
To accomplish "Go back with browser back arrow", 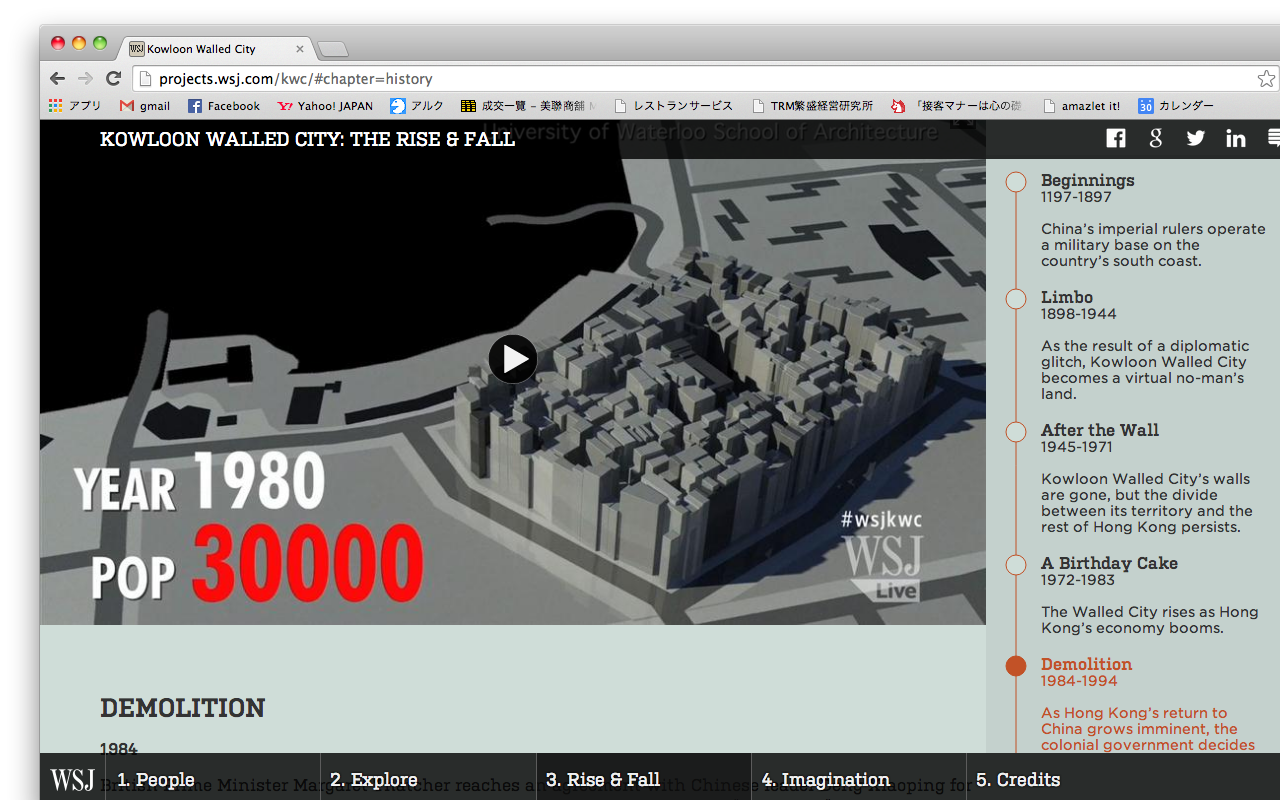I will (57, 78).
